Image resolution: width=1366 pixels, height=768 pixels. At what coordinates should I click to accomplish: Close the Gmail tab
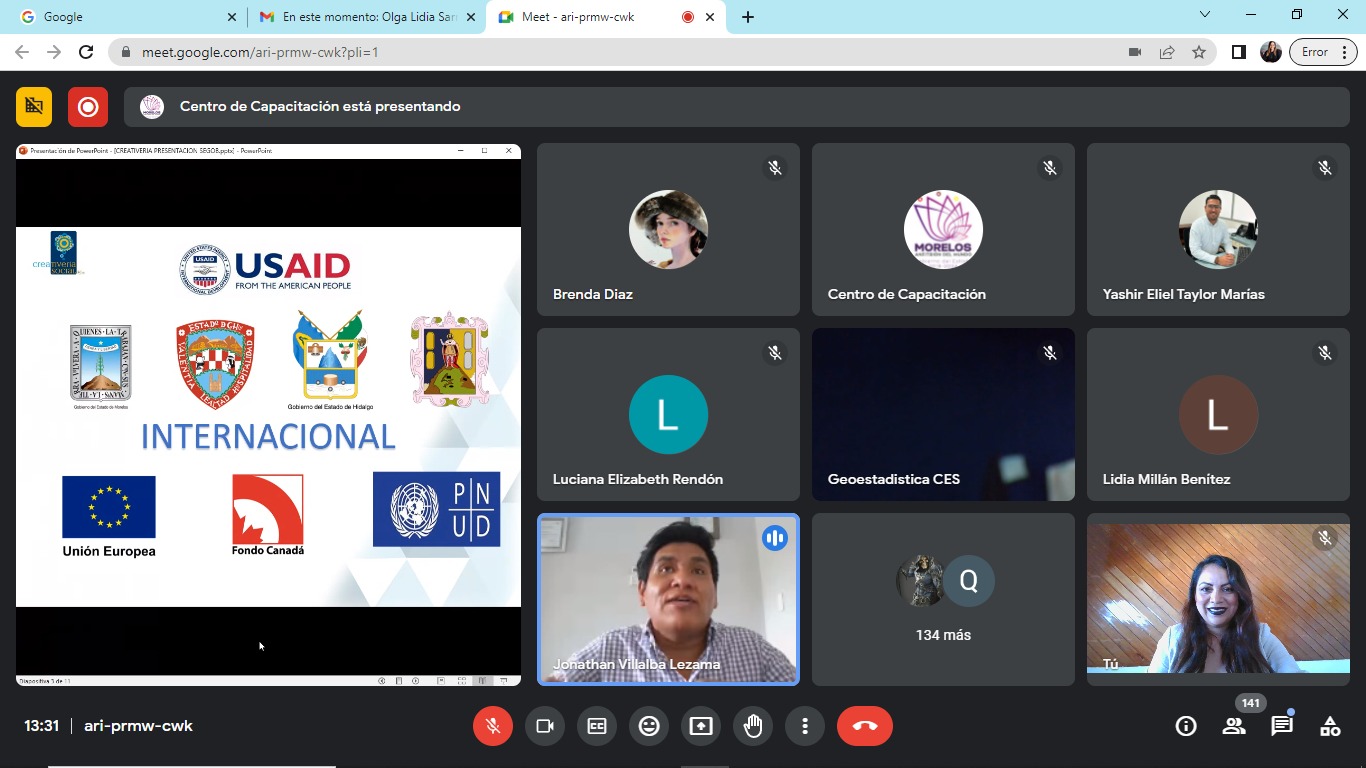(x=471, y=17)
